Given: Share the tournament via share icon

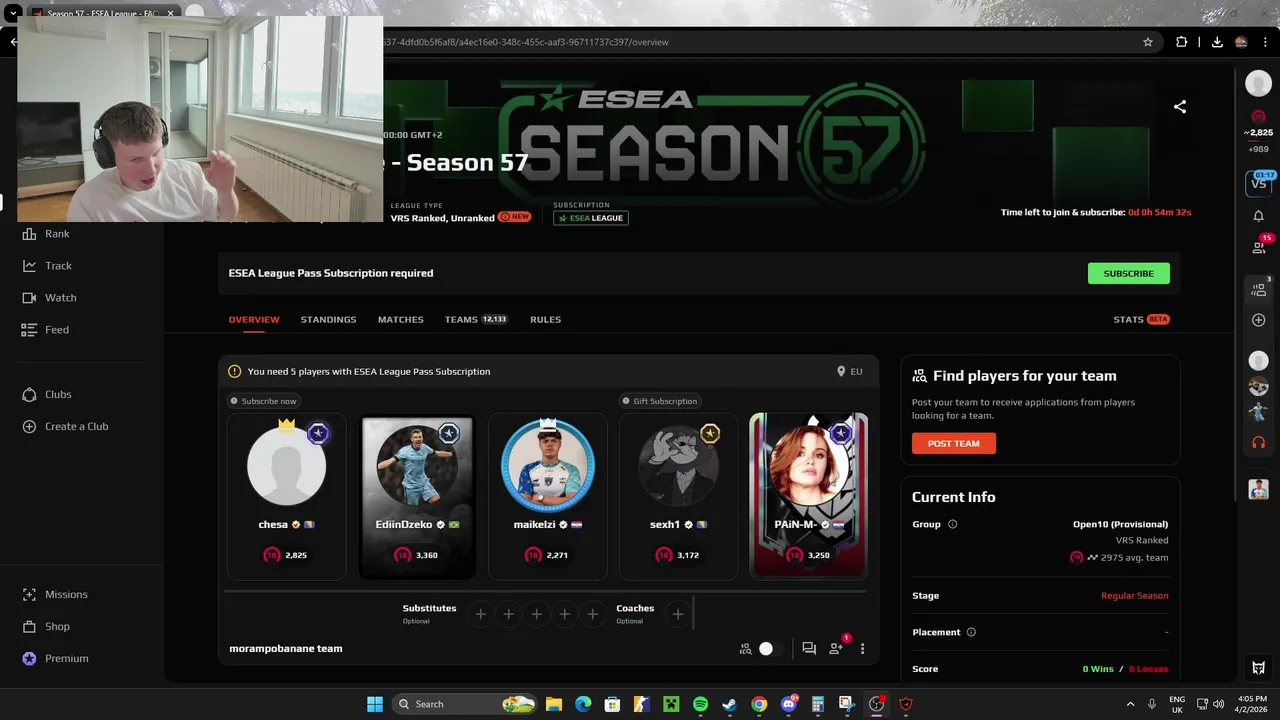Looking at the screenshot, I should [x=1180, y=106].
